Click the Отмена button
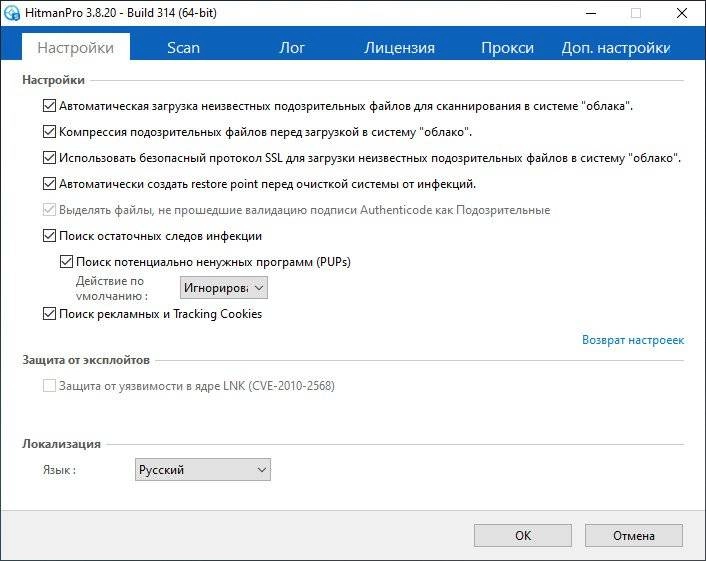This screenshot has width=706, height=561. (x=634, y=535)
